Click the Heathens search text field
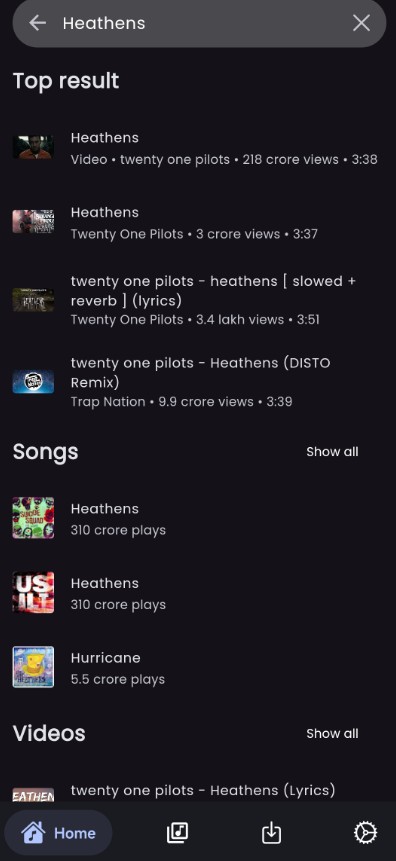This screenshot has width=396, height=861. [x=198, y=23]
